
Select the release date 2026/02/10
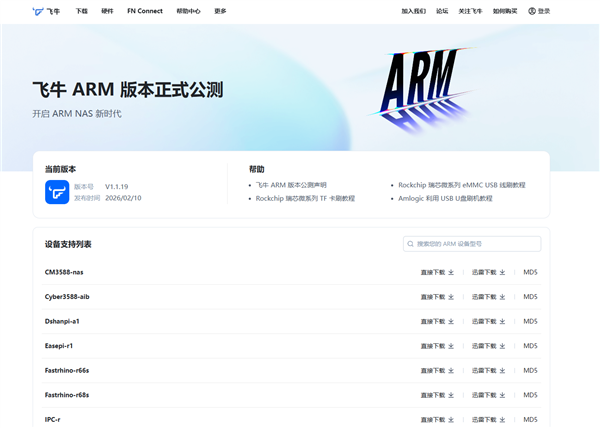coord(123,198)
